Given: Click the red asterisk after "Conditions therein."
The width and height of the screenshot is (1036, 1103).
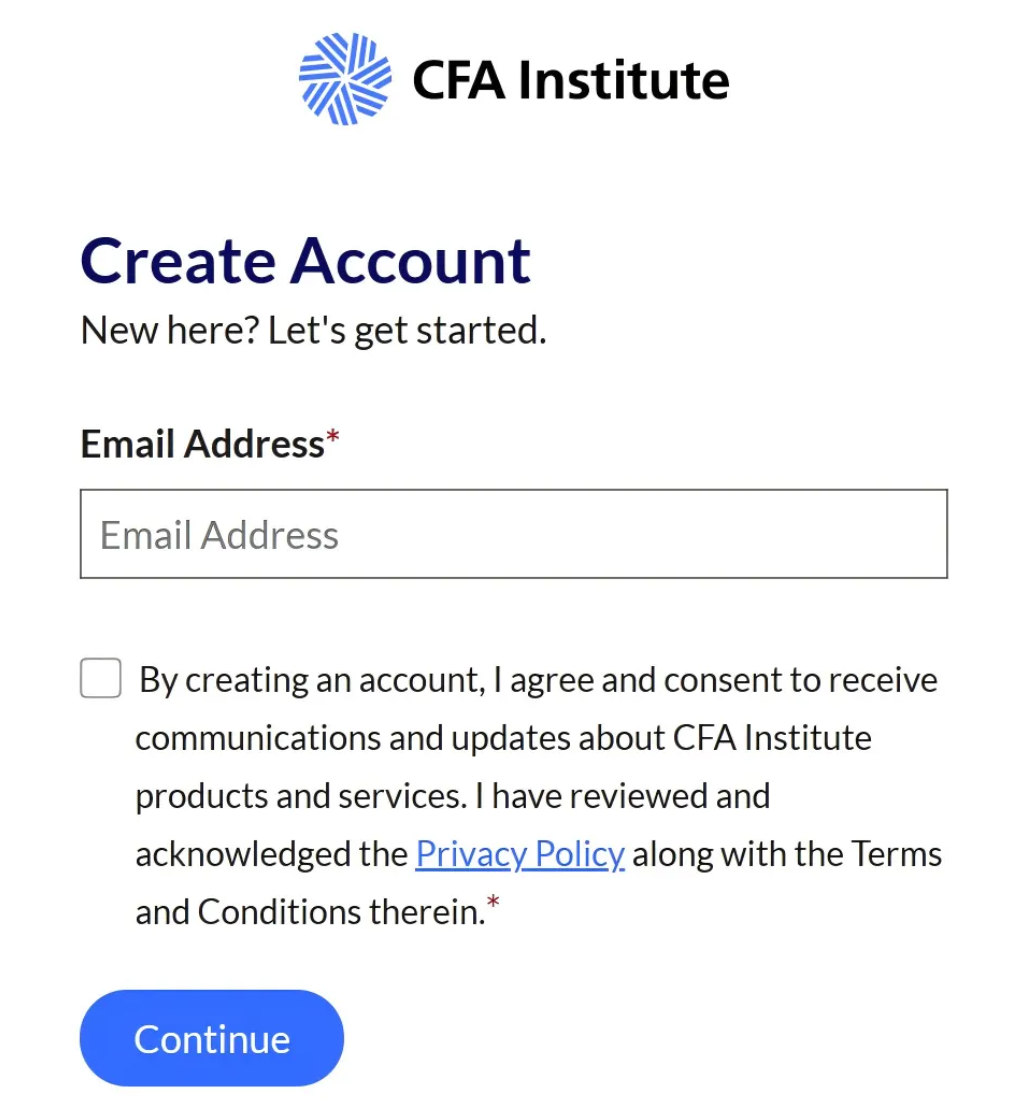Looking at the screenshot, I should 493,906.
